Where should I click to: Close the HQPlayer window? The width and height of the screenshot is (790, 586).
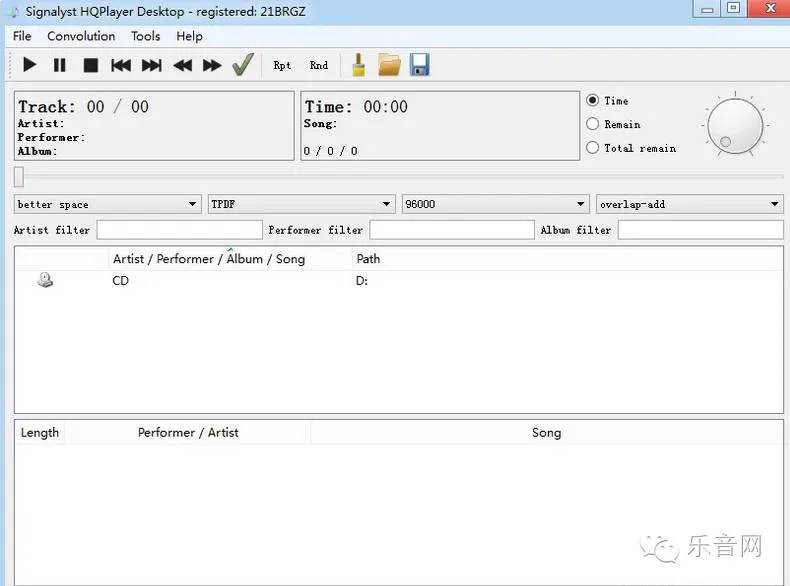coord(769,9)
